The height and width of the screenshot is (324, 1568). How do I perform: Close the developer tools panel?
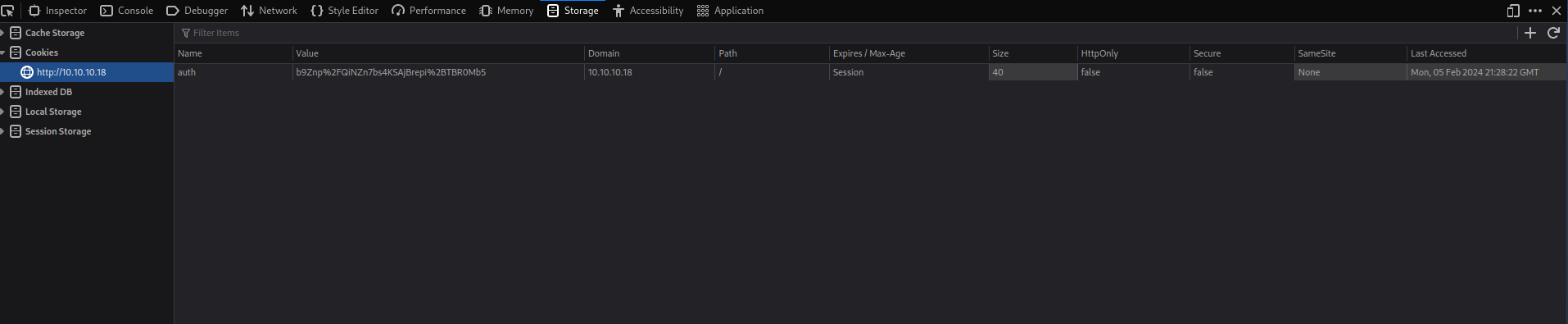coord(1557,11)
